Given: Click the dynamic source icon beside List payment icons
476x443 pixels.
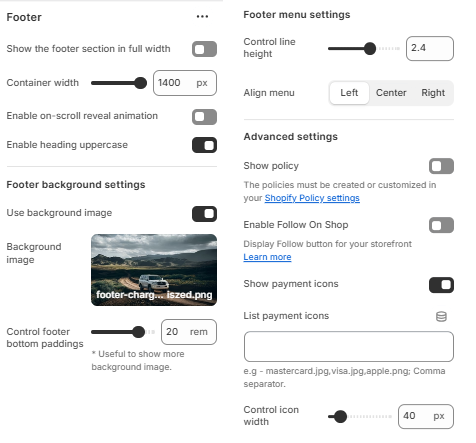Looking at the screenshot, I should (x=441, y=316).
